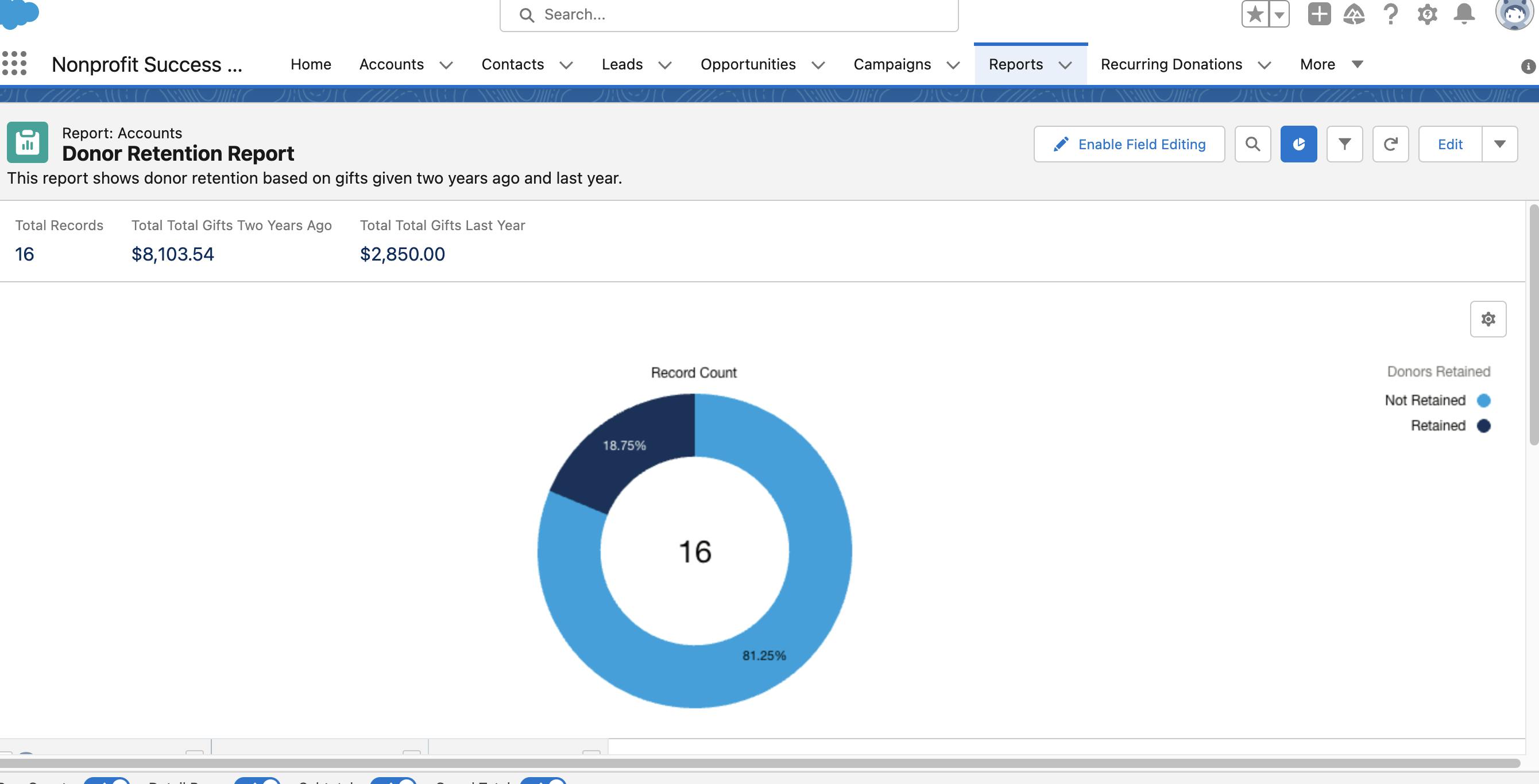
Task: Click the $8,103.54 gifts total
Action: [x=173, y=254]
